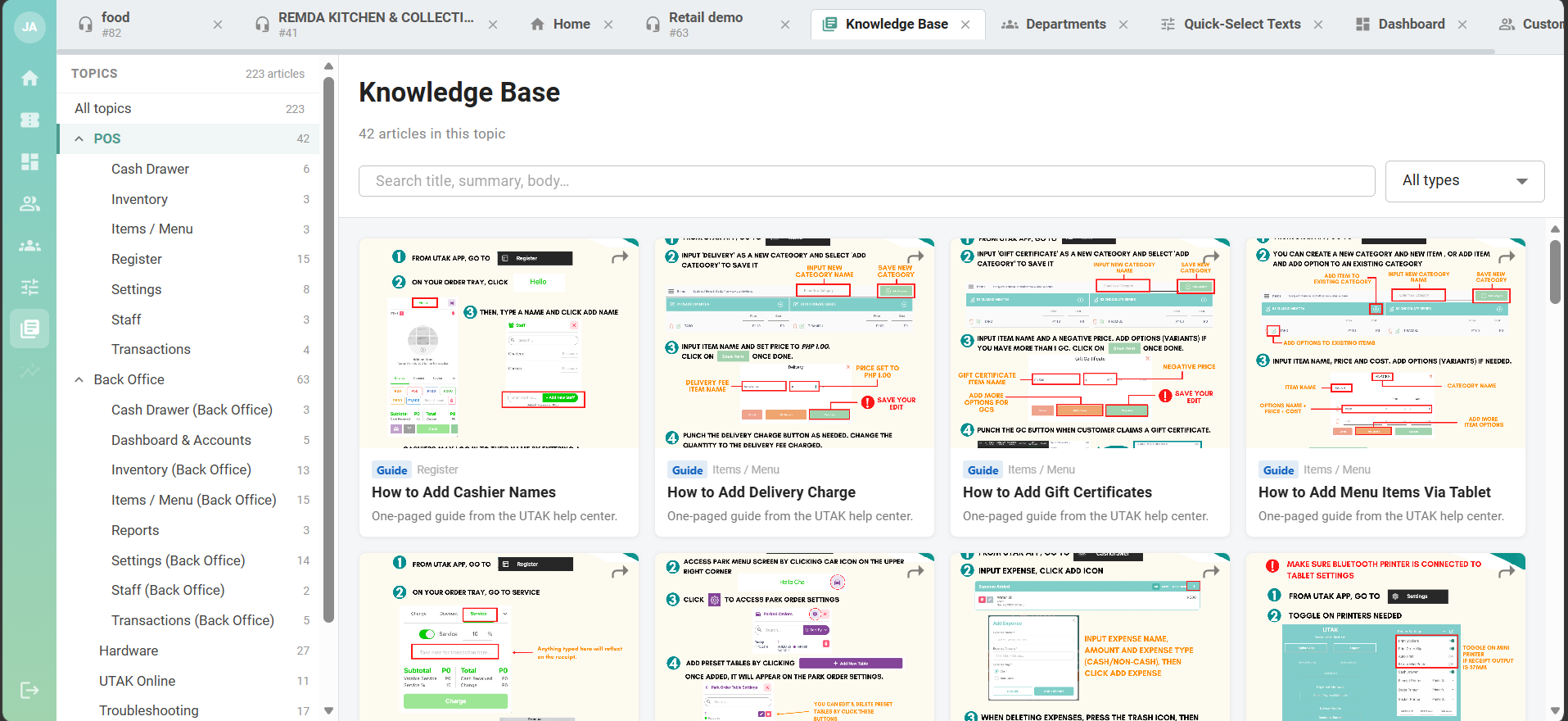Close the Home tab
Screen dimensions: 1568x721
(x=608, y=25)
